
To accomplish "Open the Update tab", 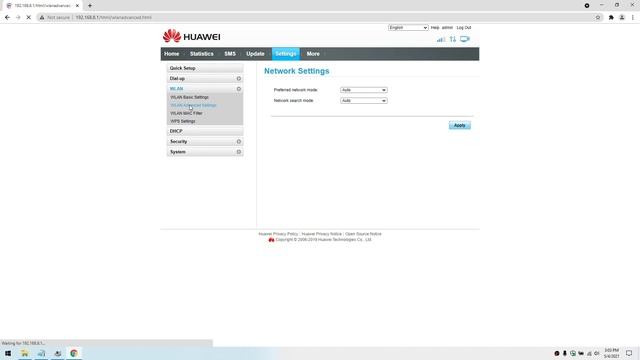I will point(256,54).
